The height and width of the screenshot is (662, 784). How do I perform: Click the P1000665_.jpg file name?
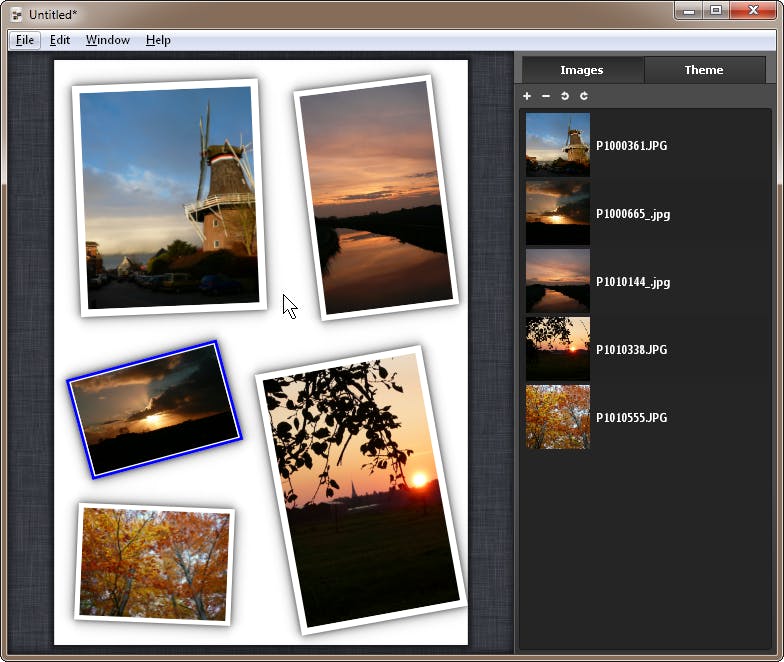tap(633, 214)
